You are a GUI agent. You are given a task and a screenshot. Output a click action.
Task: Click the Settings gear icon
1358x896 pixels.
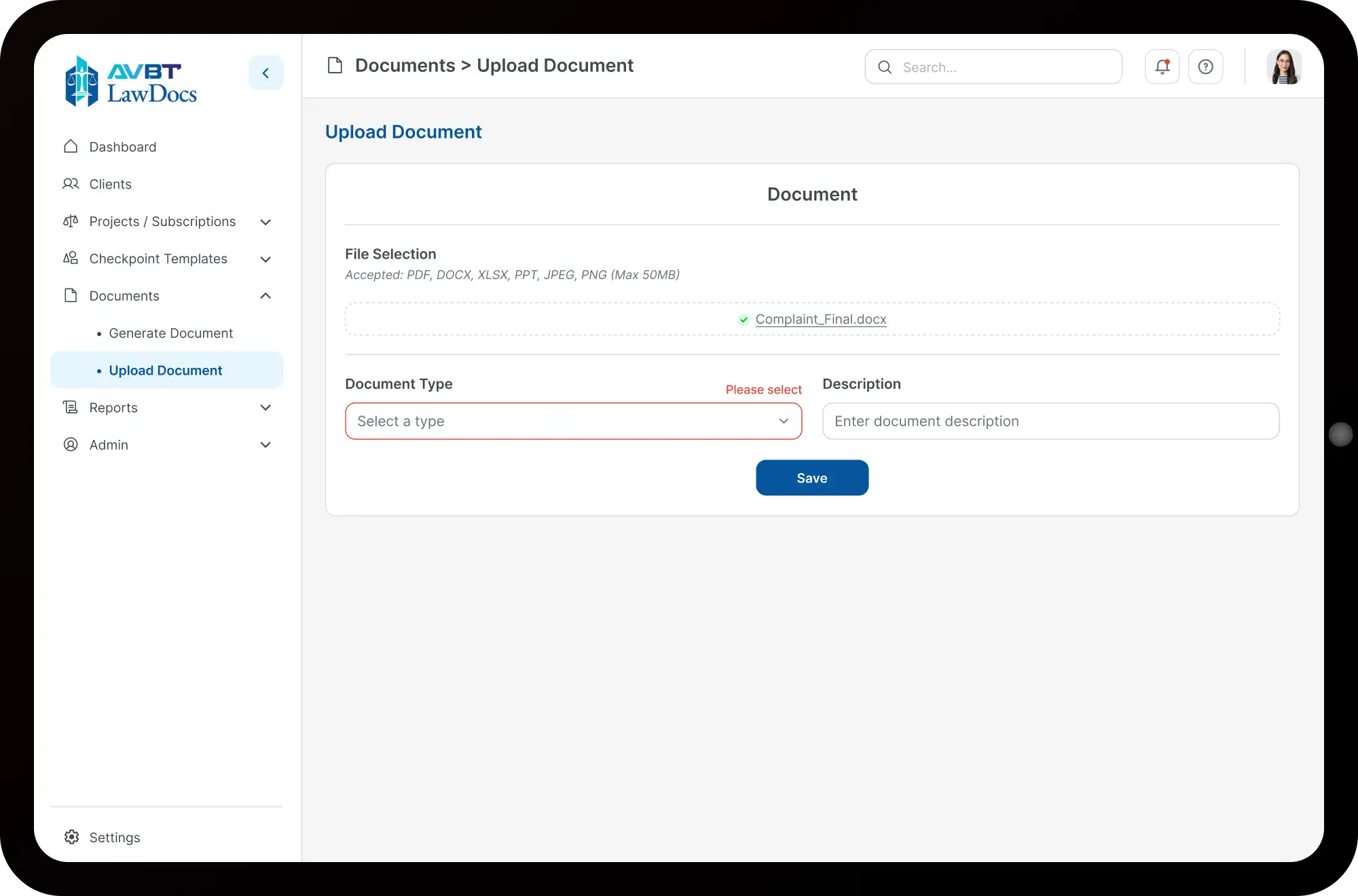click(x=71, y=837)
